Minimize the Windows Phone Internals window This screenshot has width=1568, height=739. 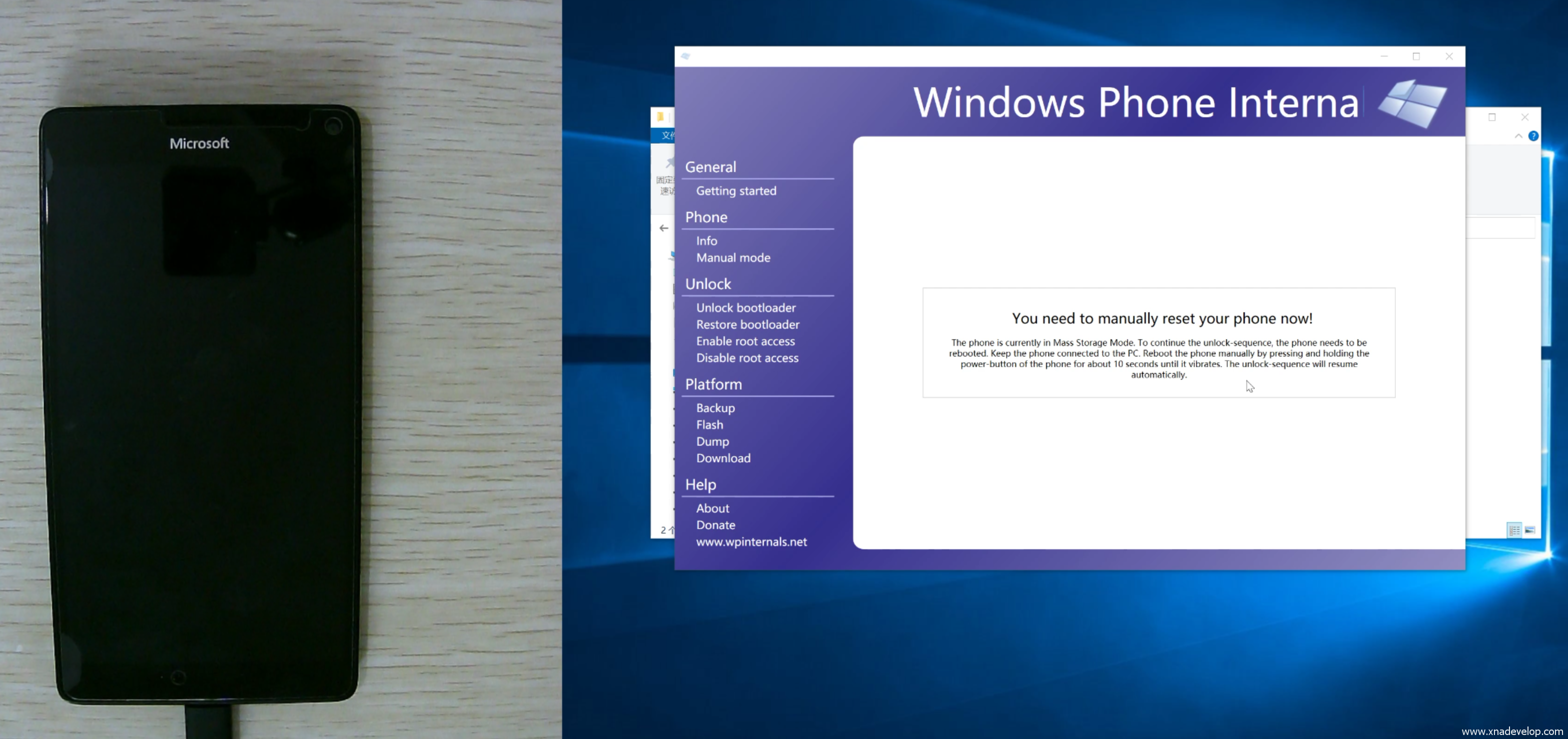tap(1383, 56)
